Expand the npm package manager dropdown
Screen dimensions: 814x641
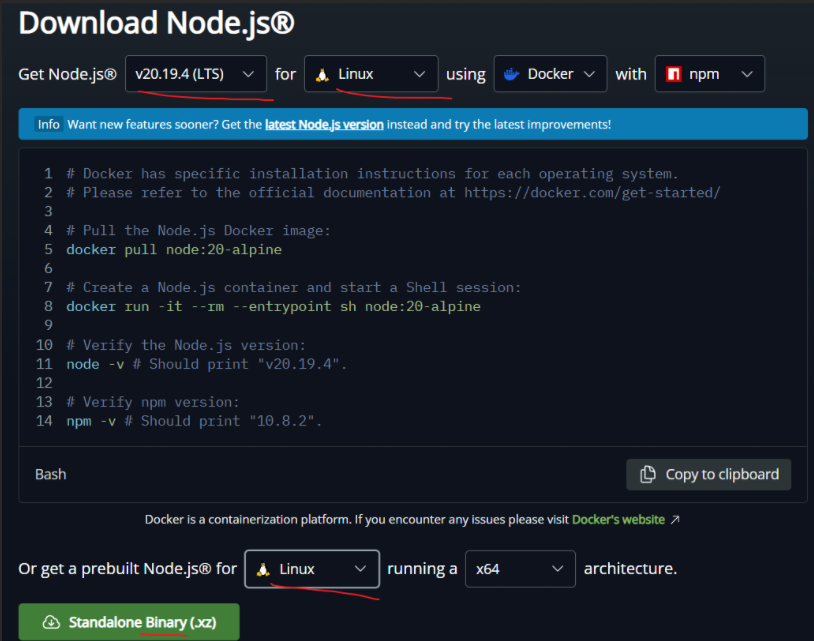coord(710,75)
